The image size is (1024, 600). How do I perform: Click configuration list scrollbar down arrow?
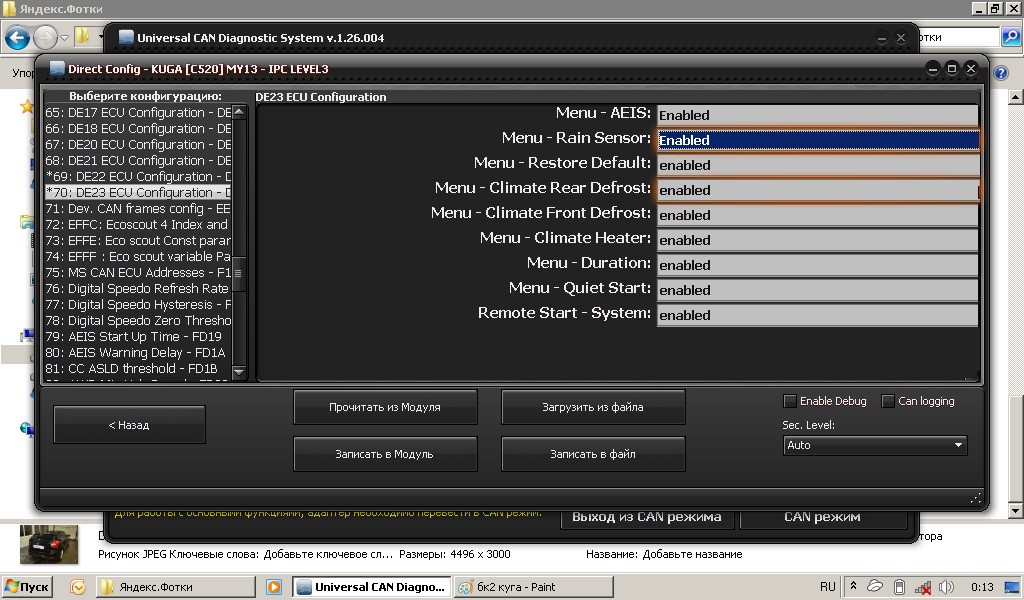(x=239, y=371)
